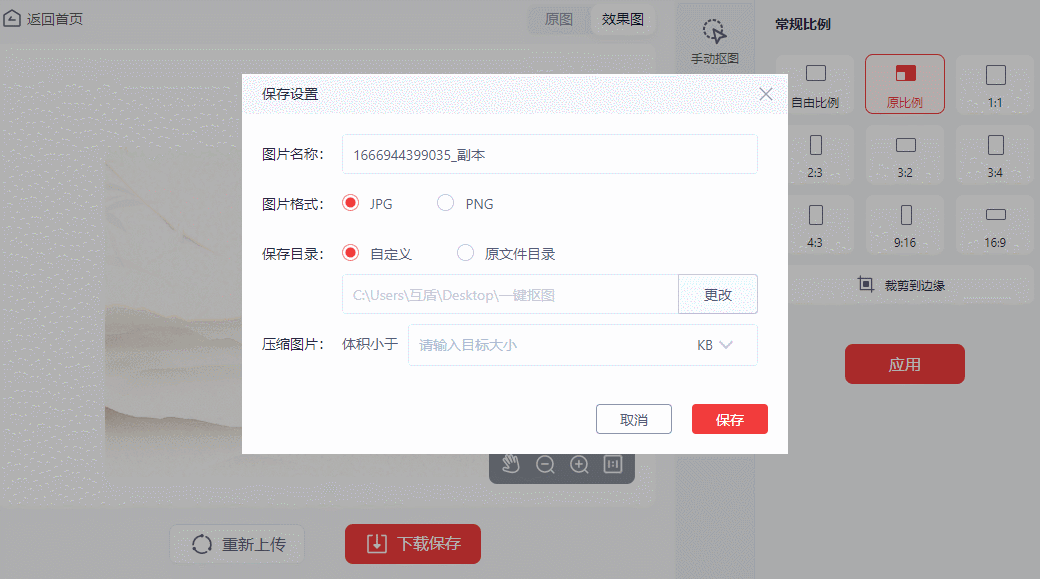Choose the 自由比例 free ratio option
The width and height of the screenshot is (1040, 579).
[815, 84]
